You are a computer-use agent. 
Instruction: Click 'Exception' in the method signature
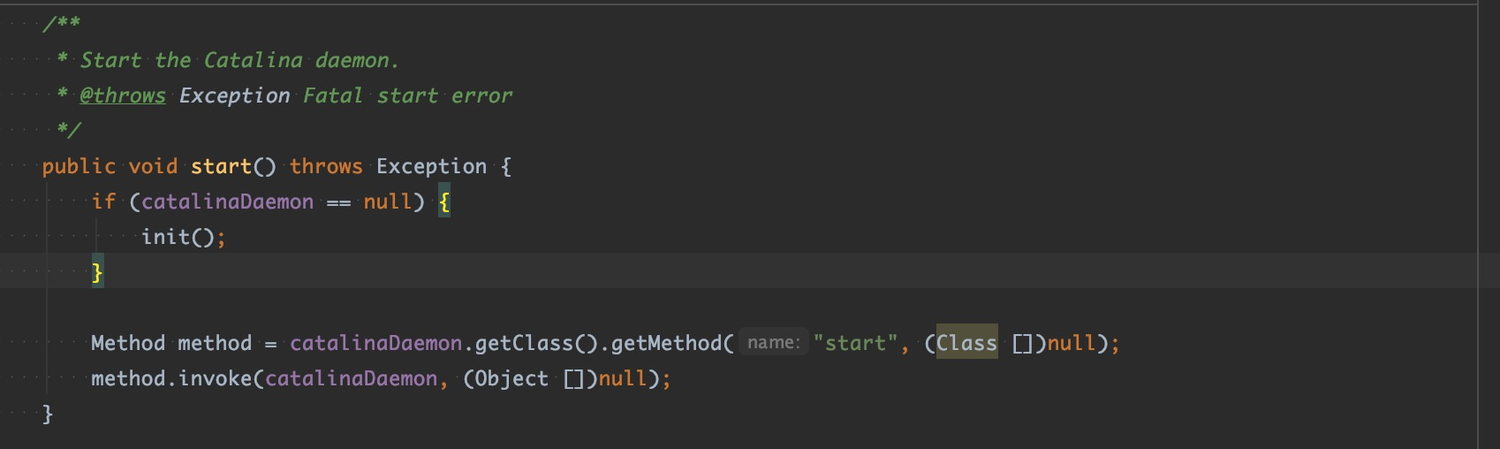pos(431,166)
